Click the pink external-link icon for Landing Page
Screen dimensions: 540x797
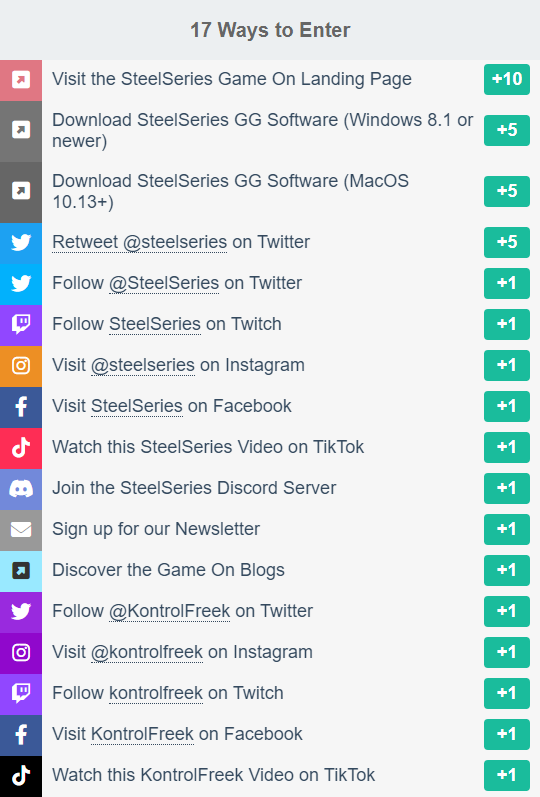(x=21, y=80)
